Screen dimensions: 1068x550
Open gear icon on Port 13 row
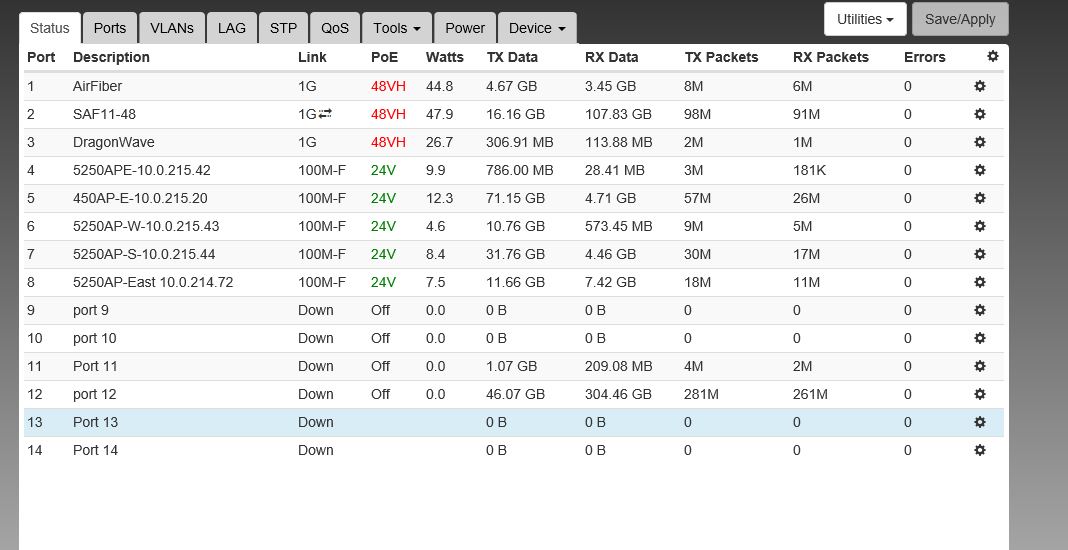click(980, 423)
